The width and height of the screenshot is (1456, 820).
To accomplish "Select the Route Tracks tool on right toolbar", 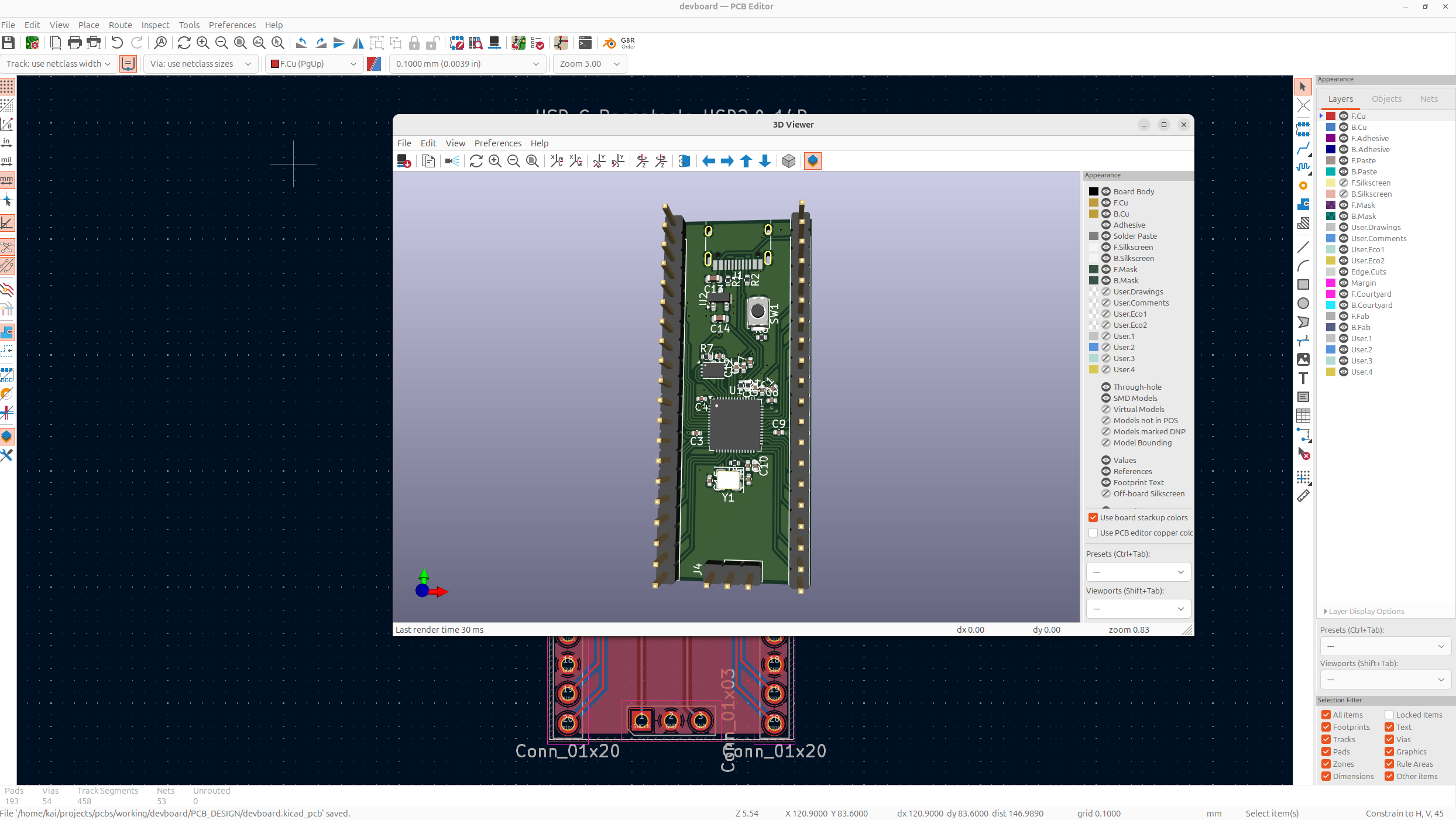I will [x=1303, y=149].
